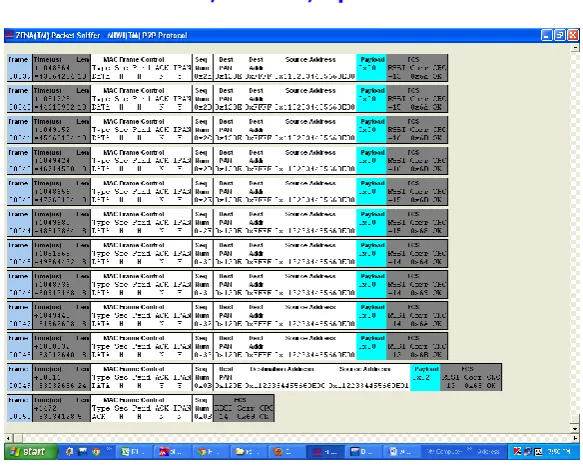Screen dimensions: 583x468
Task: Click the horizontal scrollbar left arrow
Action: pos(8,438)
